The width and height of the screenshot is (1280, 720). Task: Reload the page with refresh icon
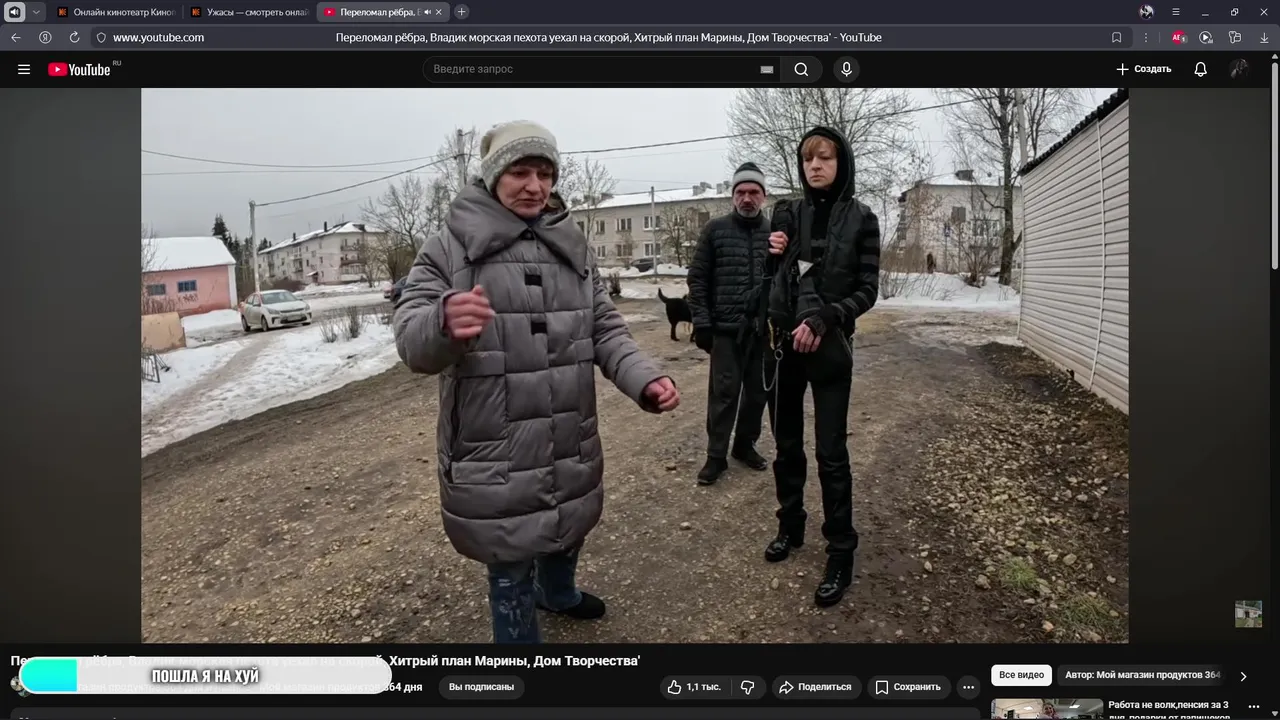point(74,37)
